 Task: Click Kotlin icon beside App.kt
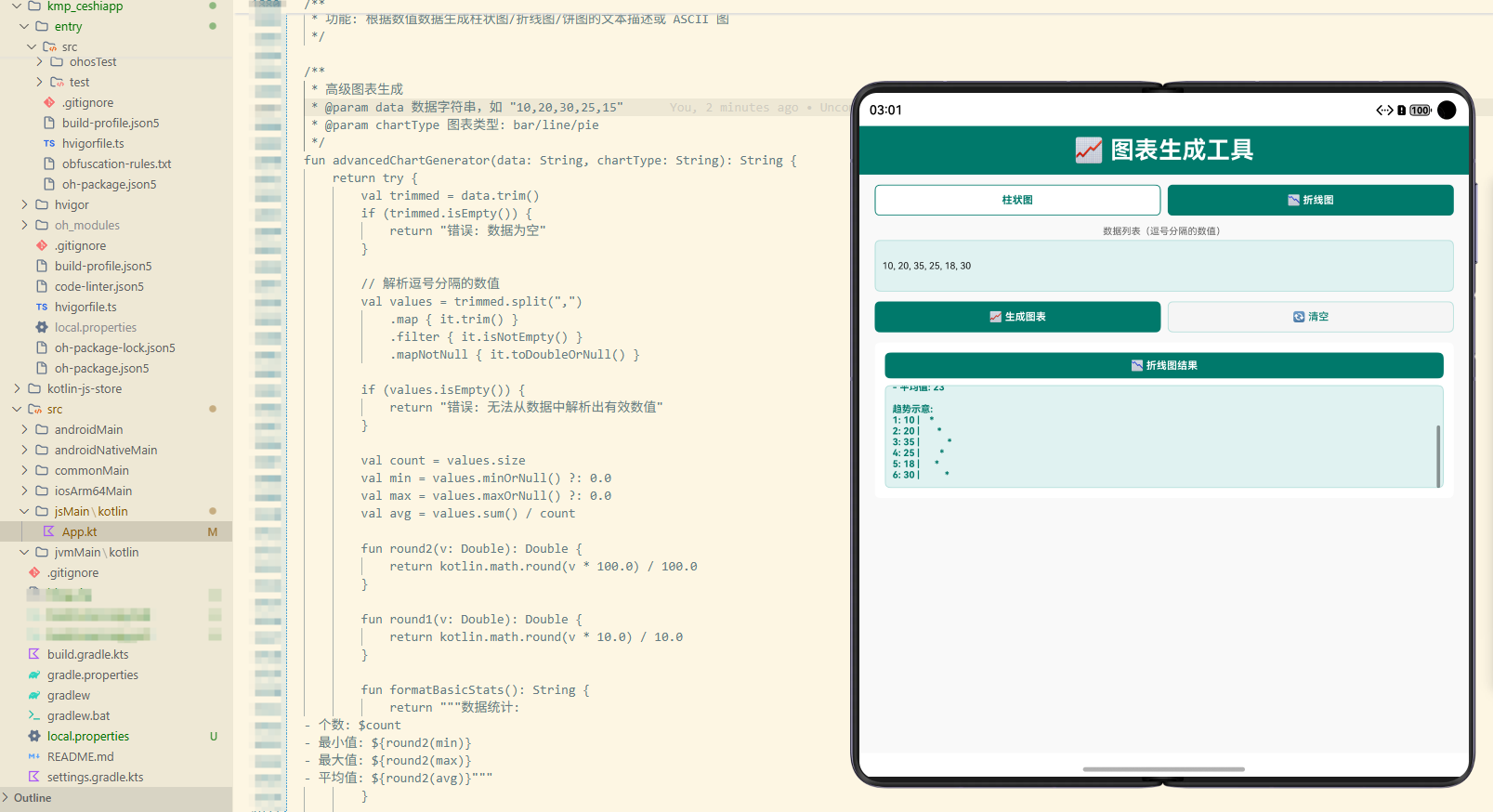pos(49,532)
